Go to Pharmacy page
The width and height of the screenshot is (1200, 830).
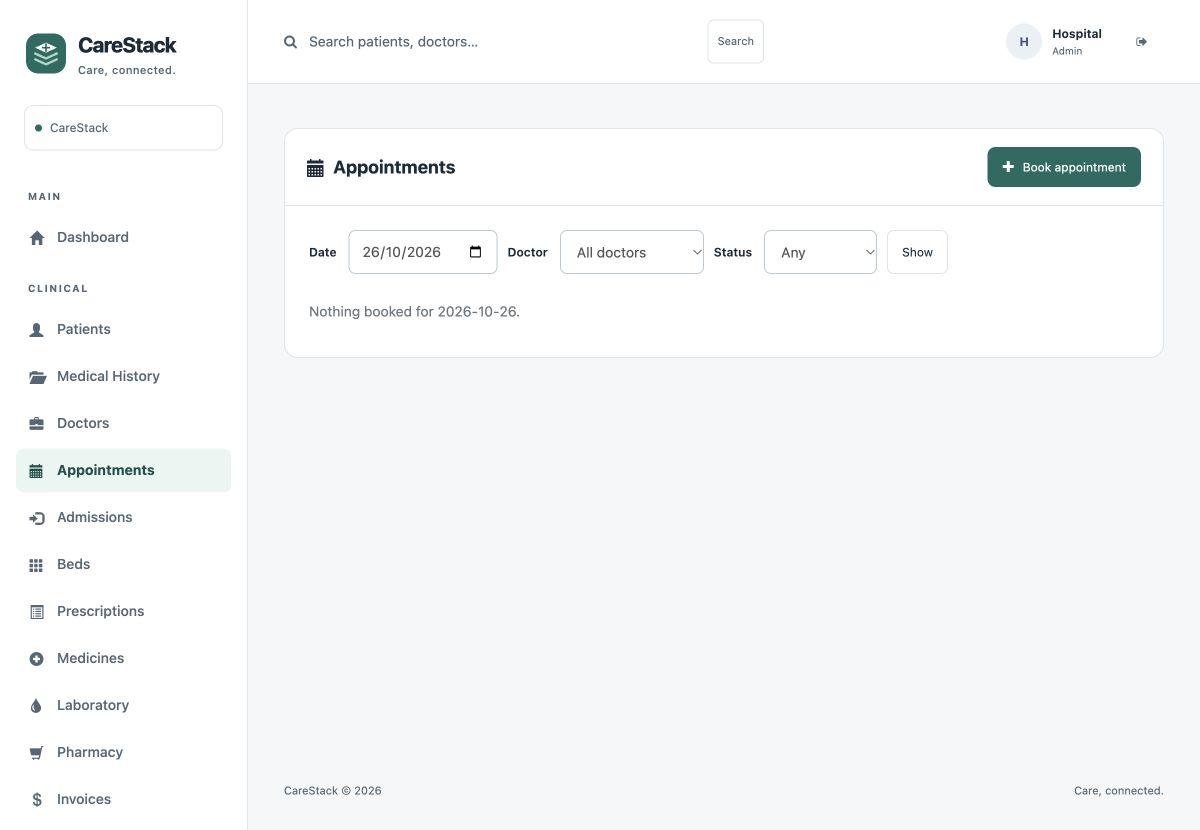pyautogui.click(x=123, y=753)
